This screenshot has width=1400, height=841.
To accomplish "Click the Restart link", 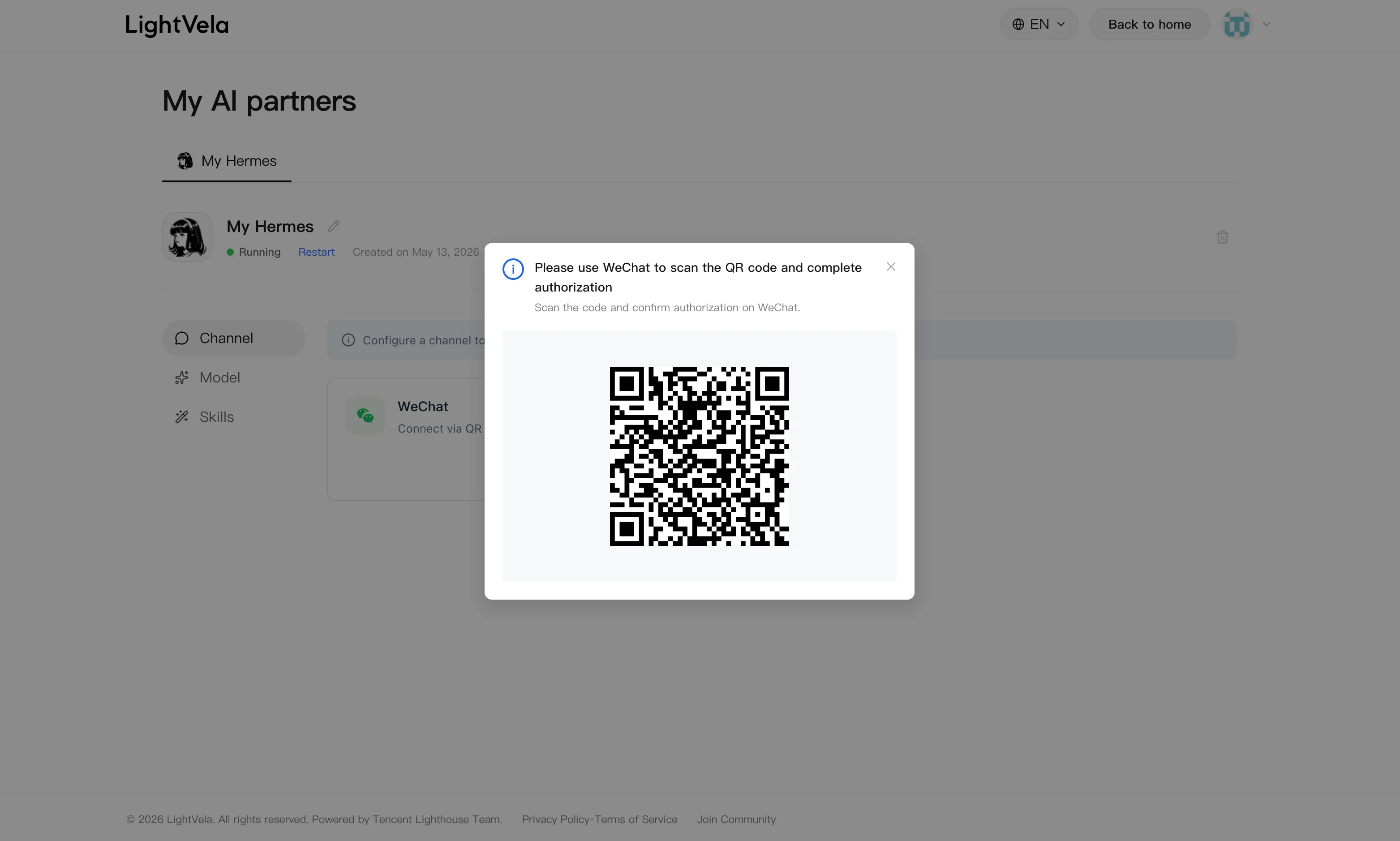I will [316, 252].
